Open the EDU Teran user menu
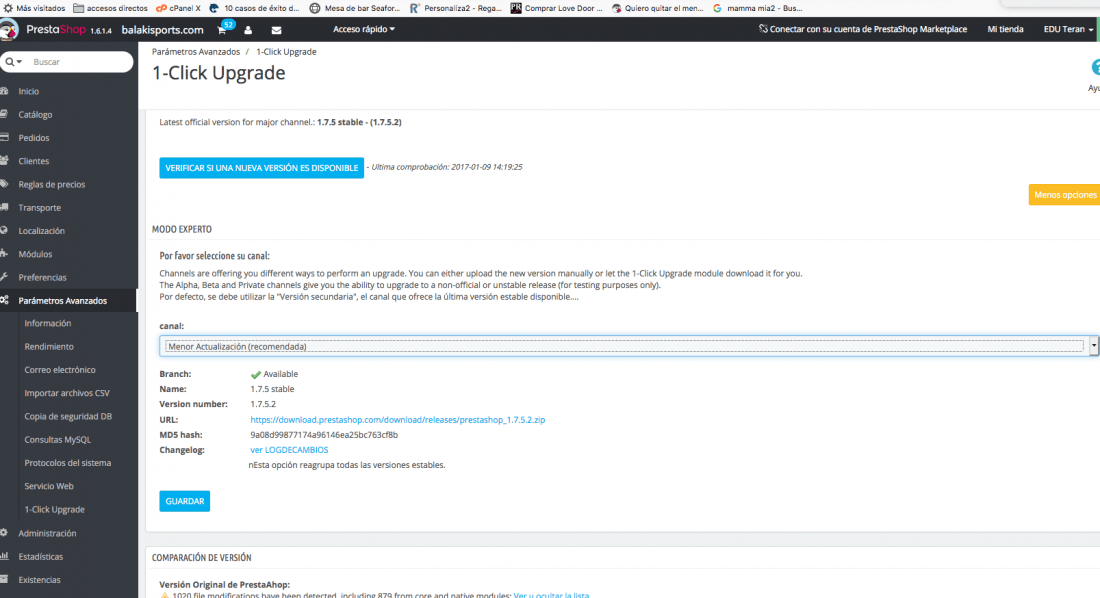 point(1068,29)
